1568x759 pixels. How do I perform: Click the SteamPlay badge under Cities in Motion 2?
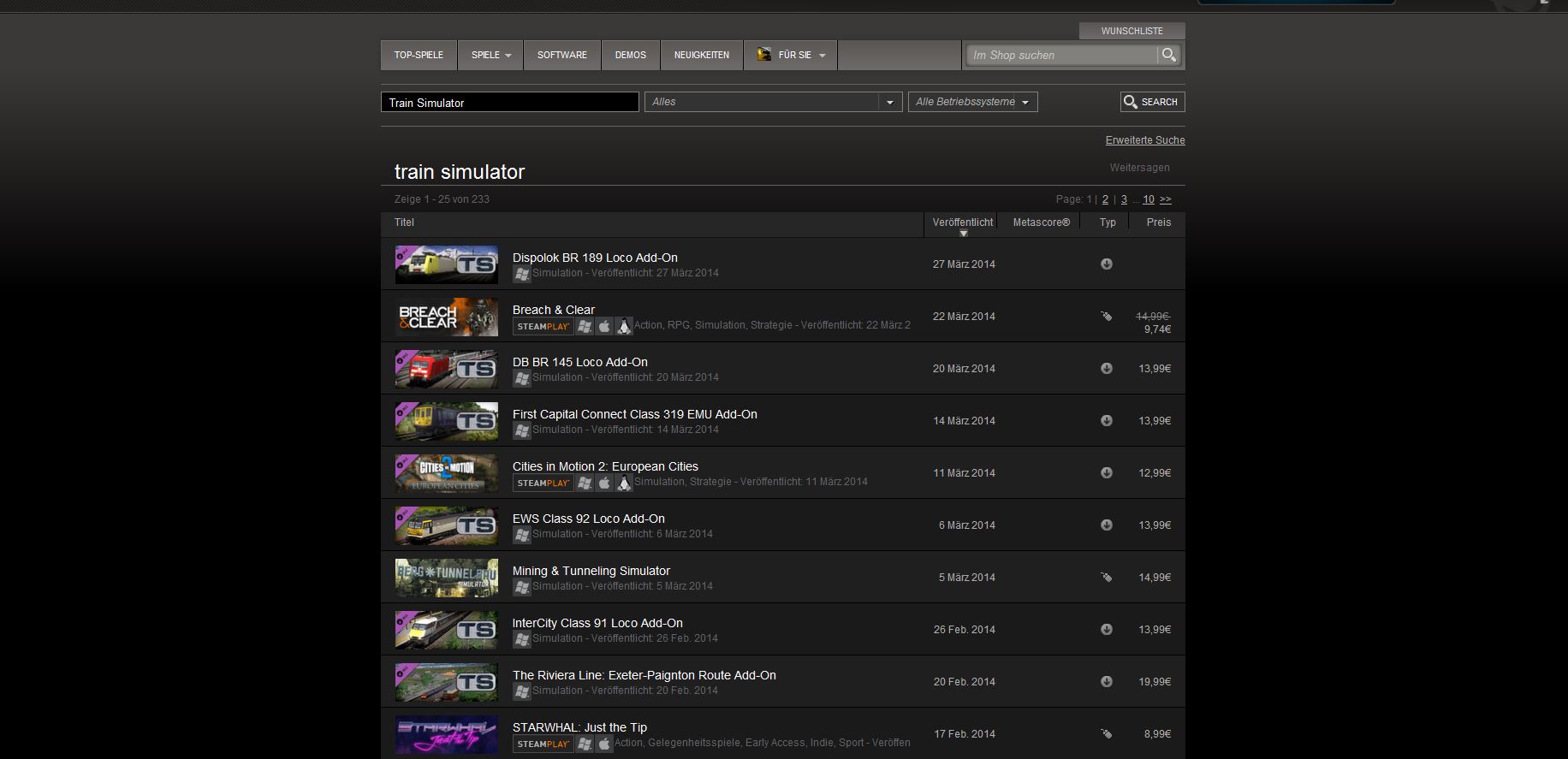click(x=543, y=483)
